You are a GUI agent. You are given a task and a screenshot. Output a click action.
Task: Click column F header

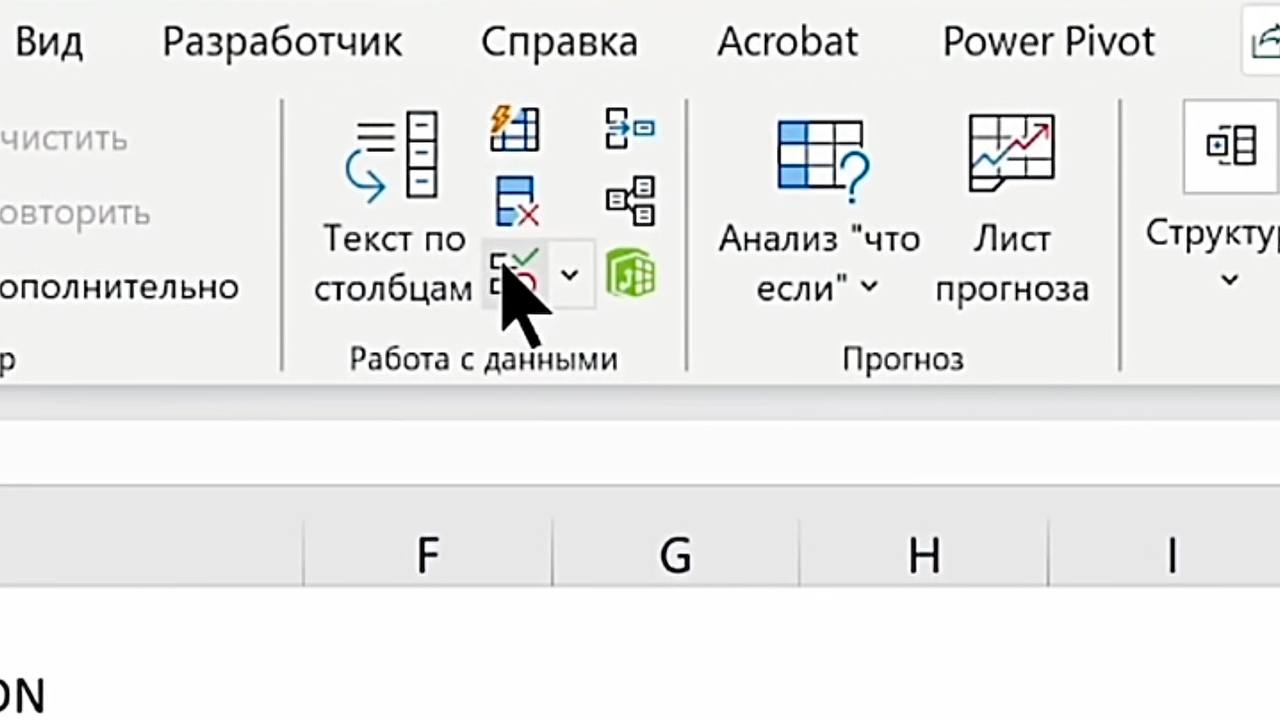click(x=427, y=555)
